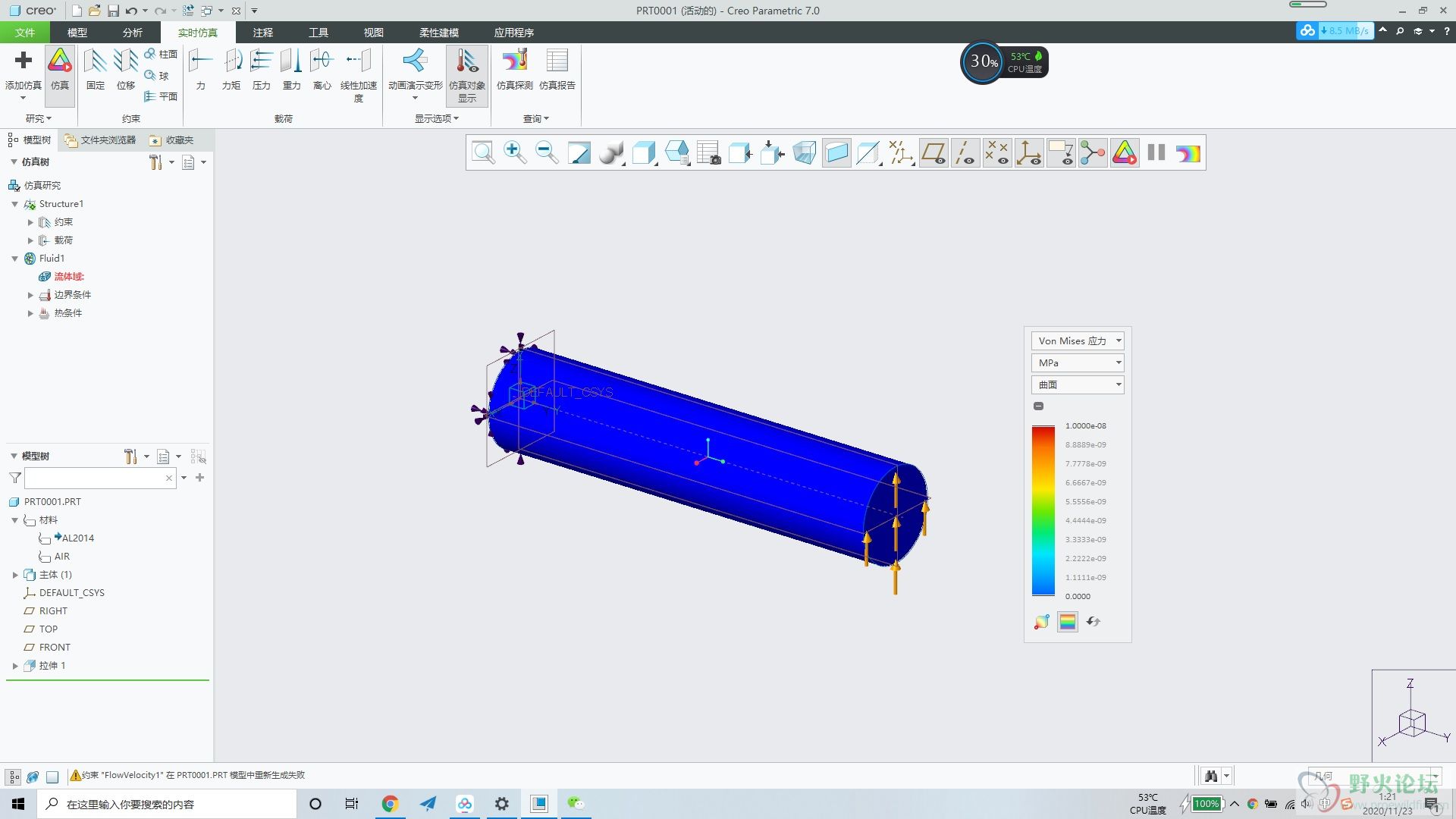Screen dimensions: 1456x819
Task: Expand the 边界条件 node
Action: 30,295
